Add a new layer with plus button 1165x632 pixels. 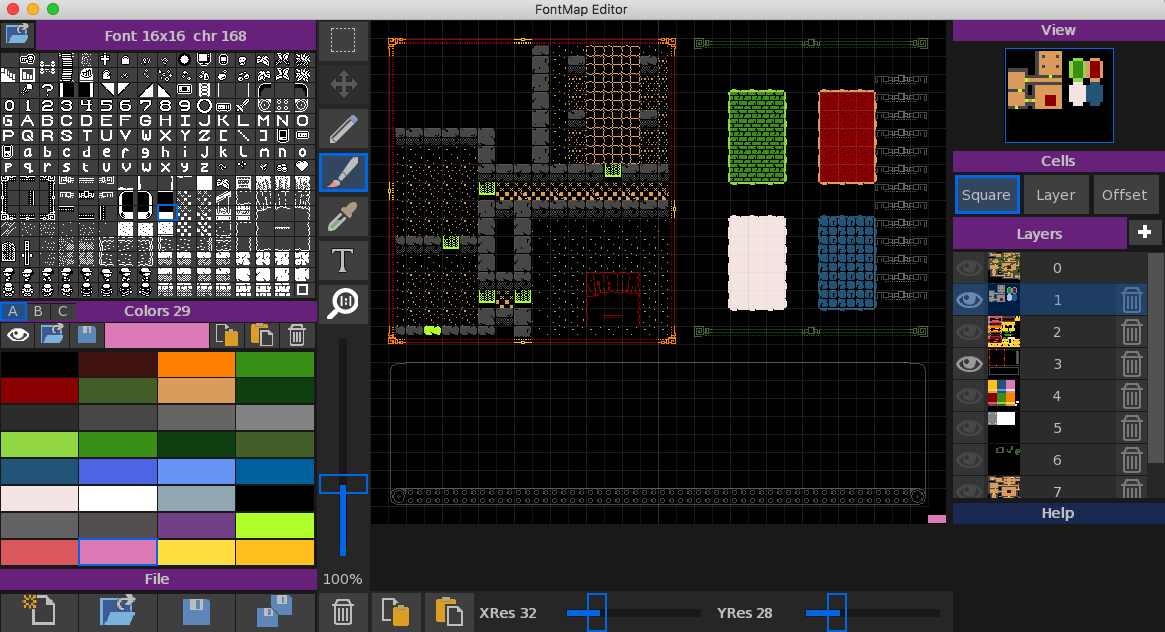click(x=1144, y=233)
